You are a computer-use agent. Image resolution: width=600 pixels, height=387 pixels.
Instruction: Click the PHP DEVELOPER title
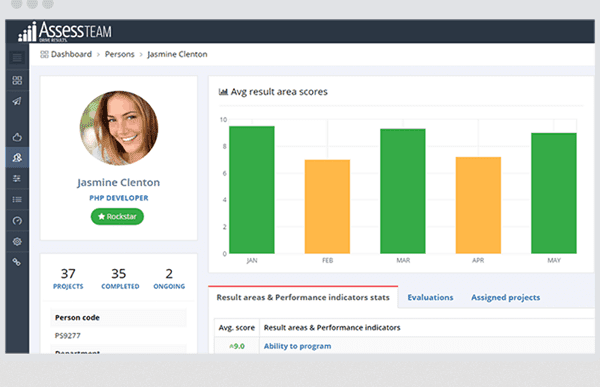119,198
